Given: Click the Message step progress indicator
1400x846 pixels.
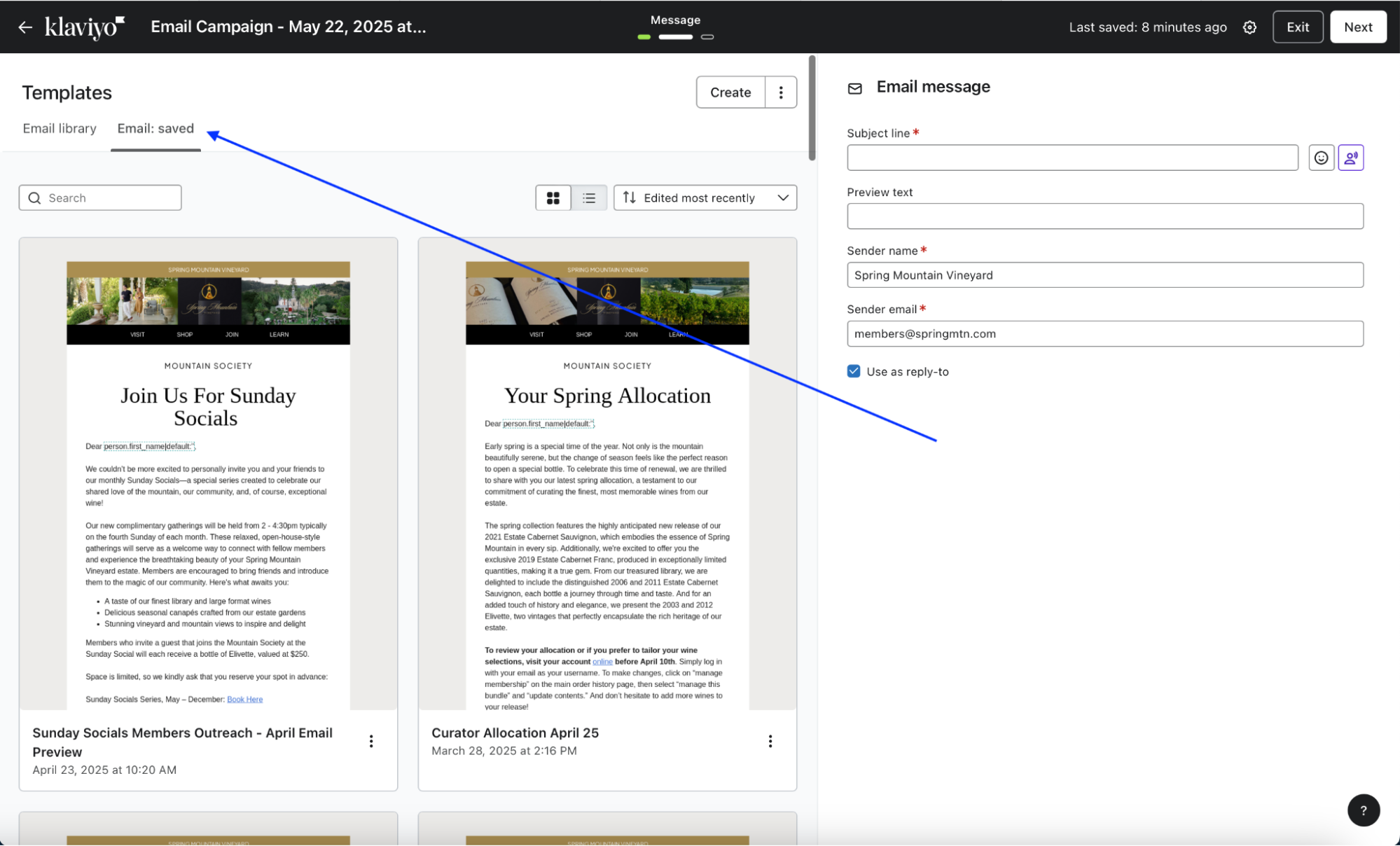Looking at the screenshot, I should pos(675,36).
